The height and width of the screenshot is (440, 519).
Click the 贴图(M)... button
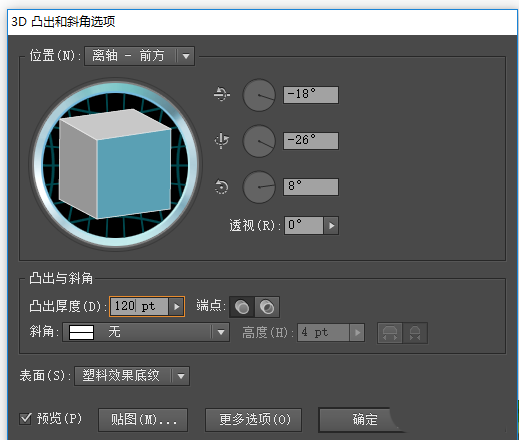click(143, 420)
